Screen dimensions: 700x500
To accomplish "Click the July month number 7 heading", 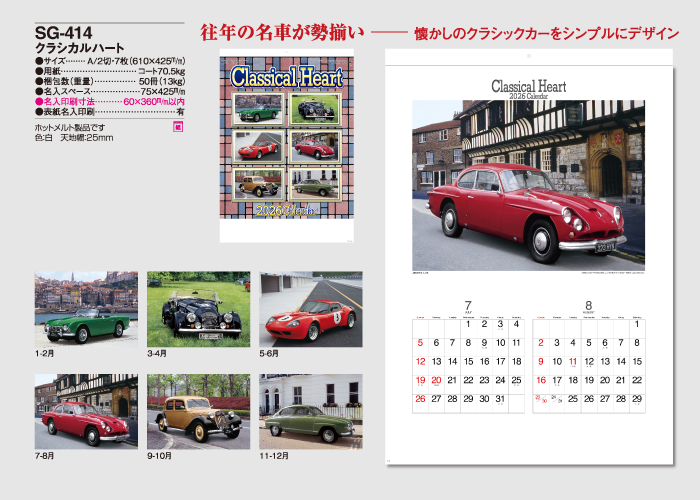I will (467, 304).
